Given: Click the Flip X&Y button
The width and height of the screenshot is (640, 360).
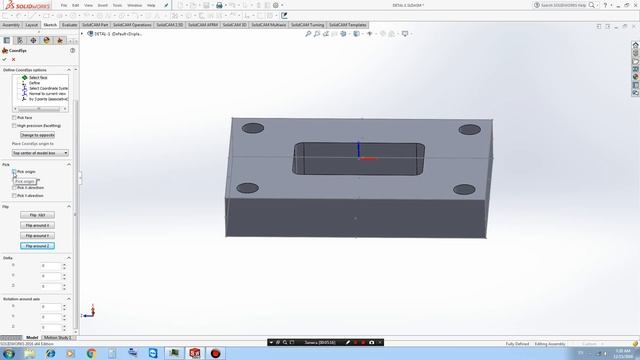Looking at the screenshot, I should (37, 215).
